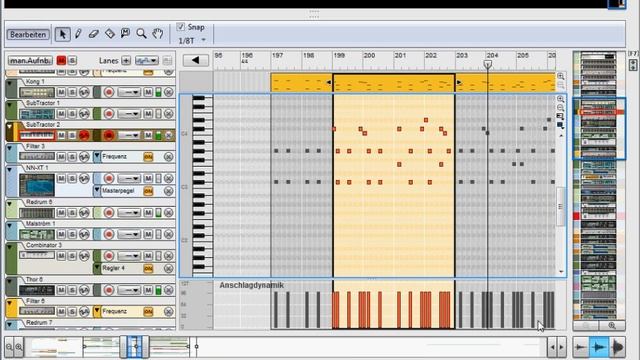Image resolution: width=640 pixels, height=360 pixels.
Task: Select the Magnify zoom tool
Action: coord(141,34)
